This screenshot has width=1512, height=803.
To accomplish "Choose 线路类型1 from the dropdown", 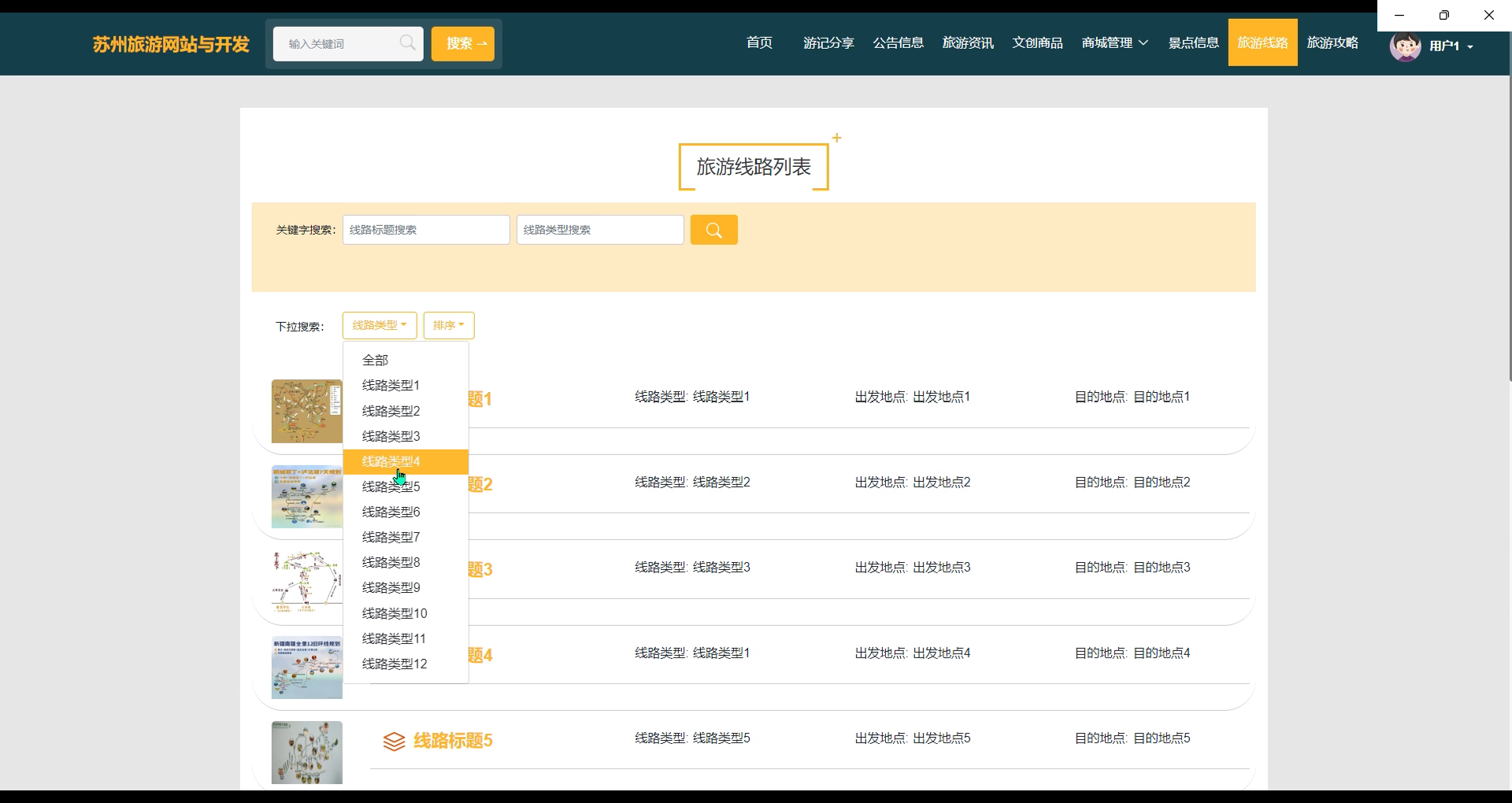I will (406, 385).
